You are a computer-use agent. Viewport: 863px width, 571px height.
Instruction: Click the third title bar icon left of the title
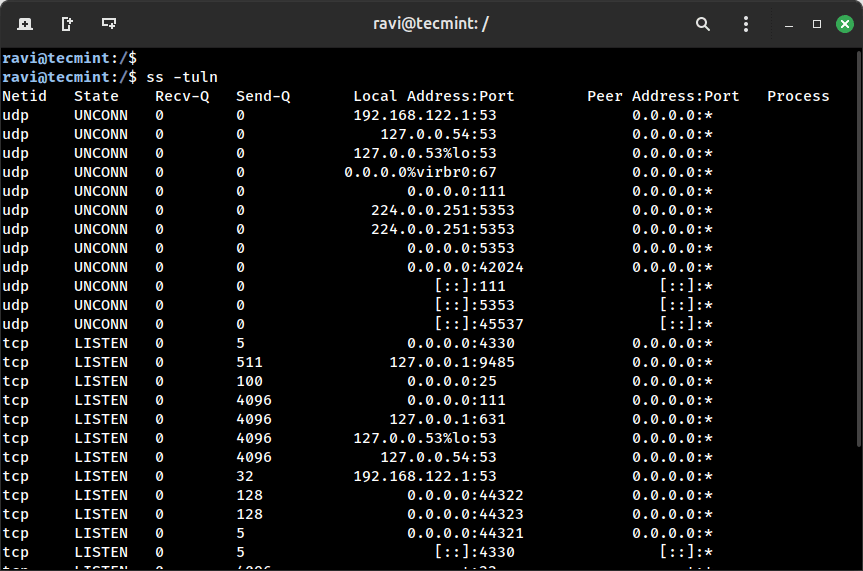(x=109, y=23)
